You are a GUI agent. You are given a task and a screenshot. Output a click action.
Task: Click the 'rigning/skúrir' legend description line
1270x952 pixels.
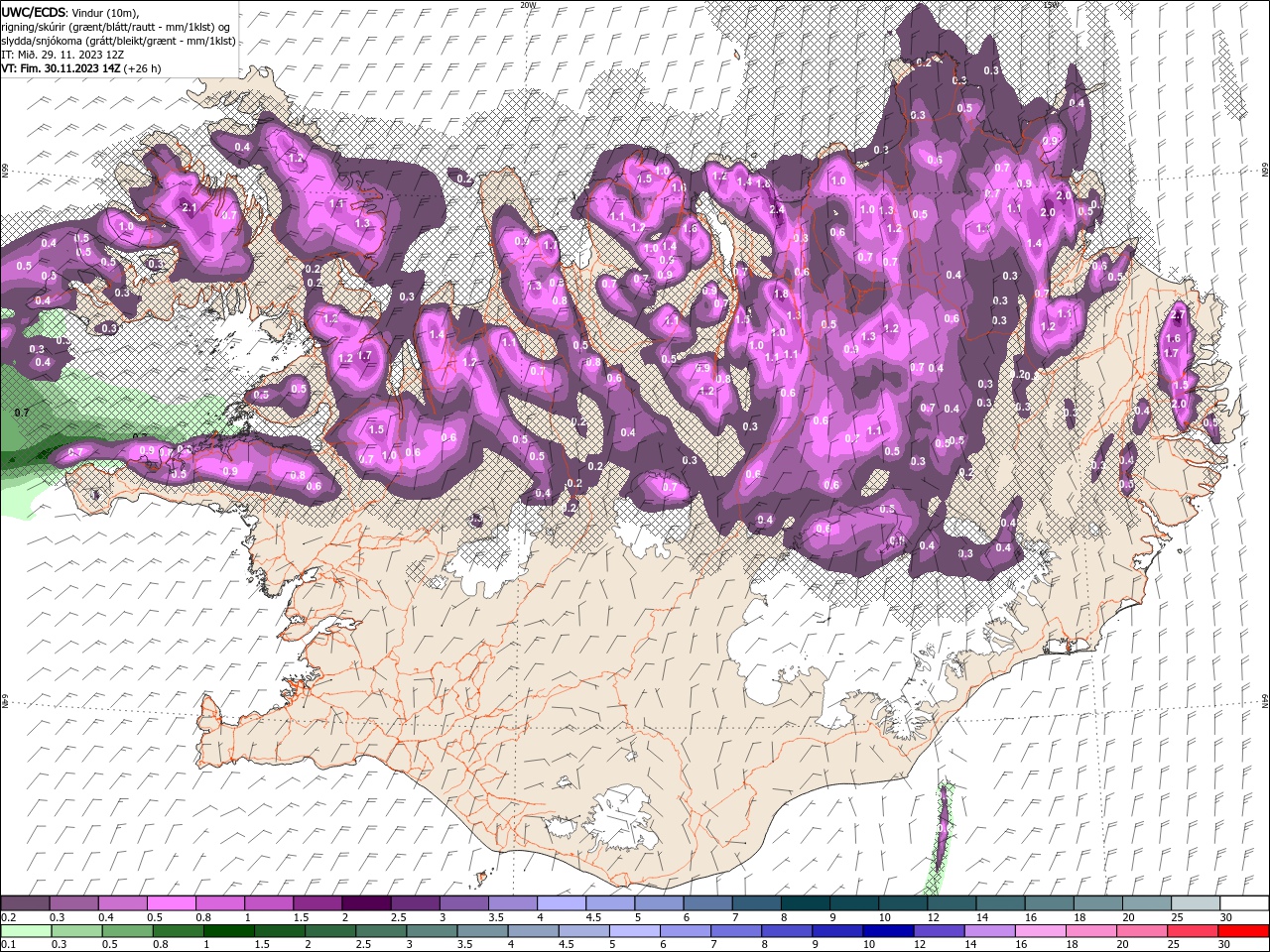tap(117, 27)
